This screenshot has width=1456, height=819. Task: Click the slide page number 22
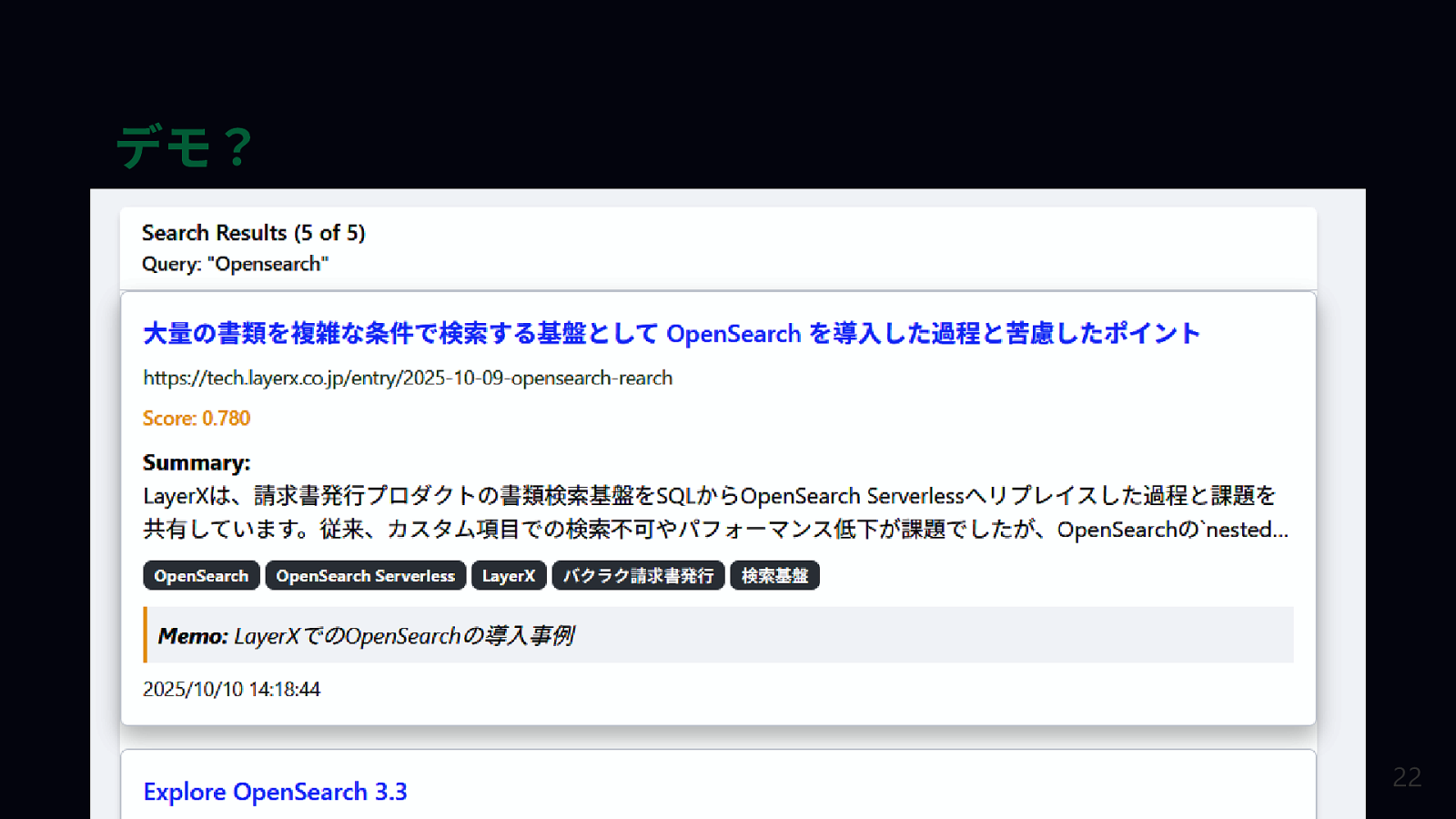pyautogui.click(x=1406, y=777)
